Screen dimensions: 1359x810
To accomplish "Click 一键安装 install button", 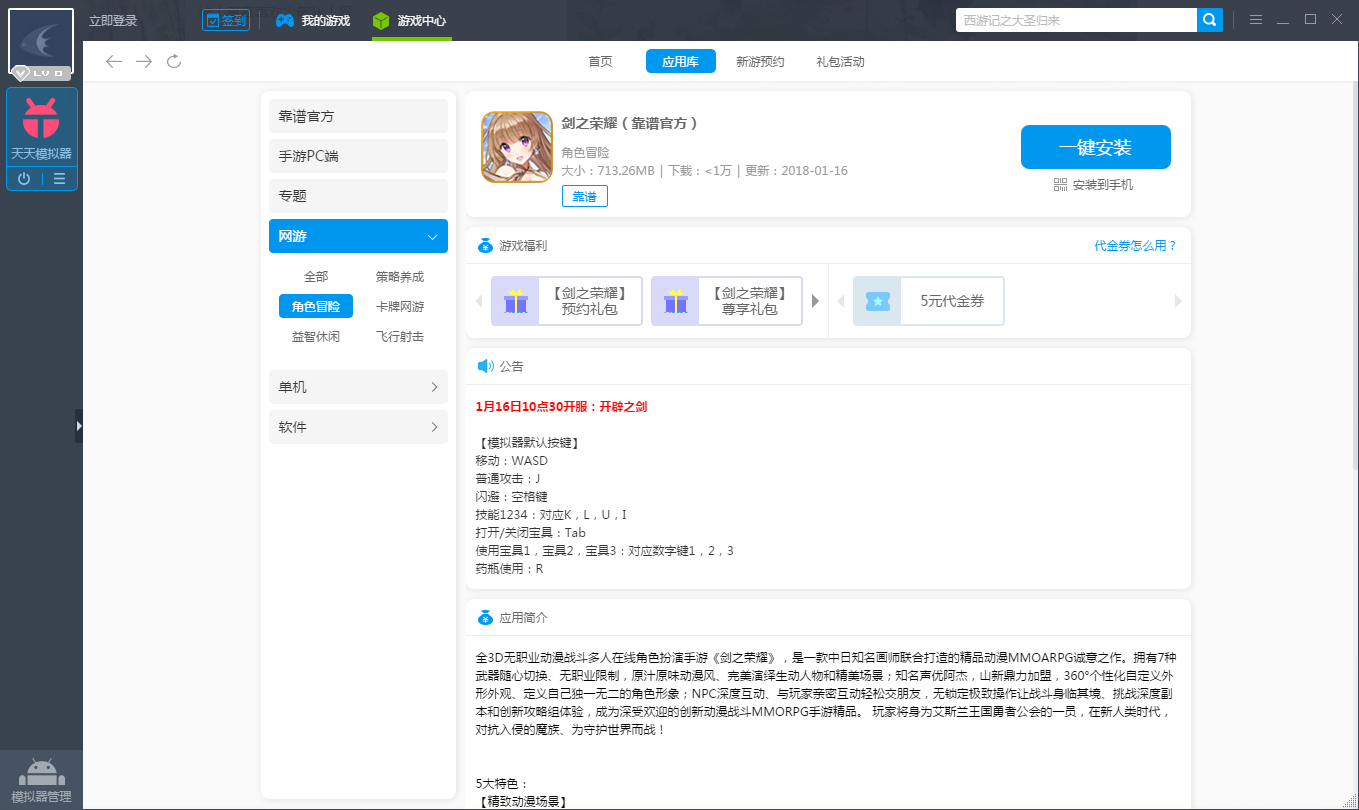I will (x=1095, y=147).
